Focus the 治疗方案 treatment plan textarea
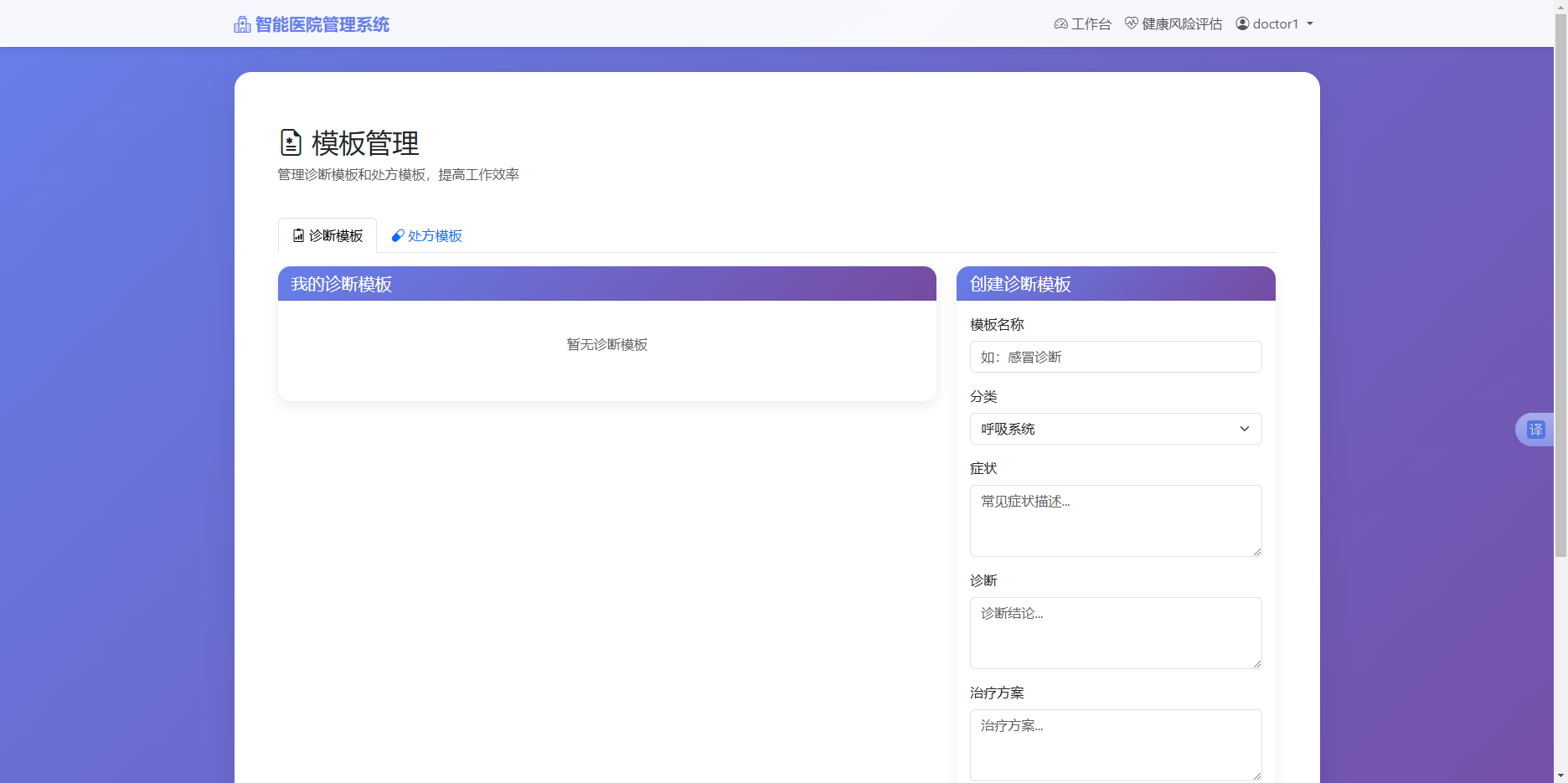This screenshot has width=1568, height=783. 1115,744
